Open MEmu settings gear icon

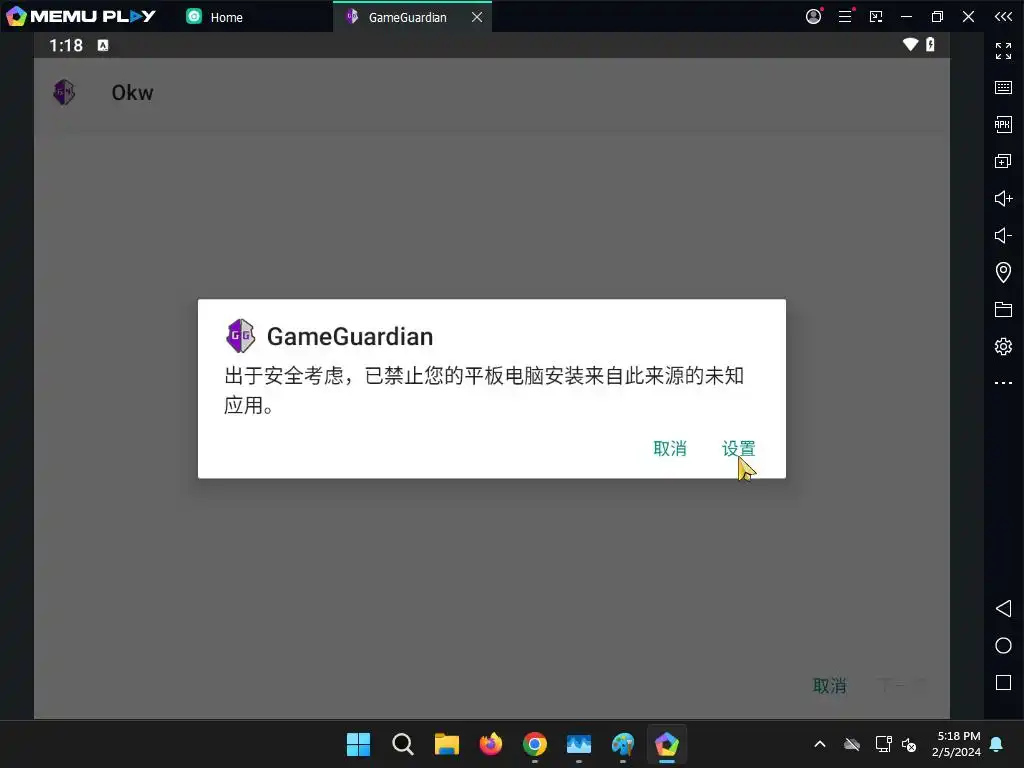pos(1003,346)
